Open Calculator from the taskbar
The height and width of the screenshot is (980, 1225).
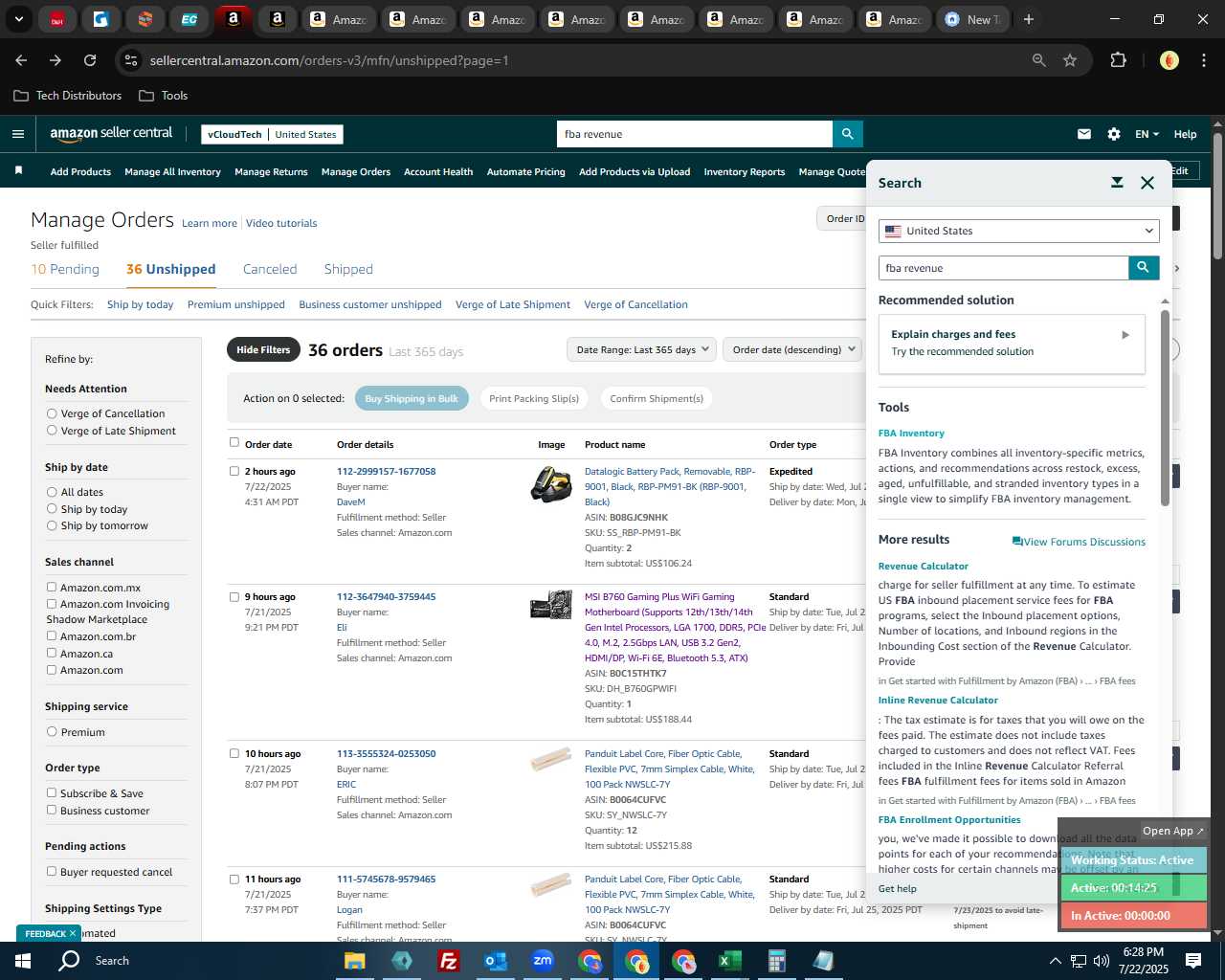(776, 961)
